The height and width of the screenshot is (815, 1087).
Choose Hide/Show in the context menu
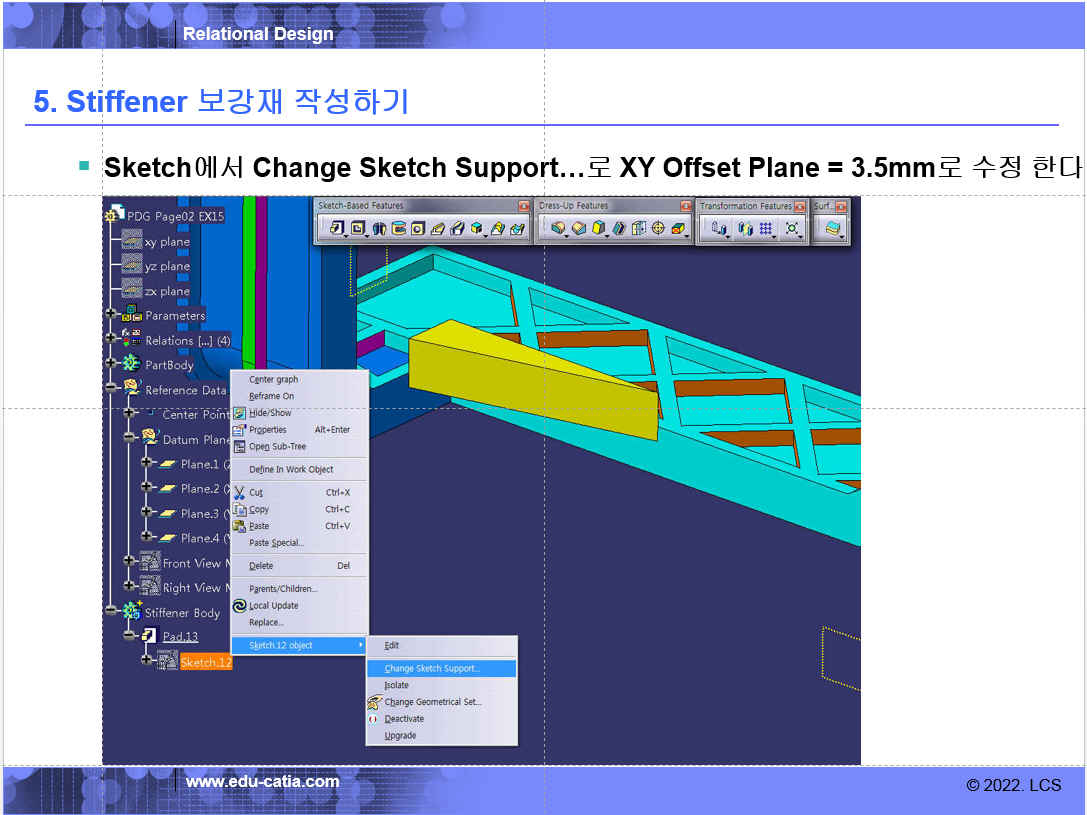point(270,413)
